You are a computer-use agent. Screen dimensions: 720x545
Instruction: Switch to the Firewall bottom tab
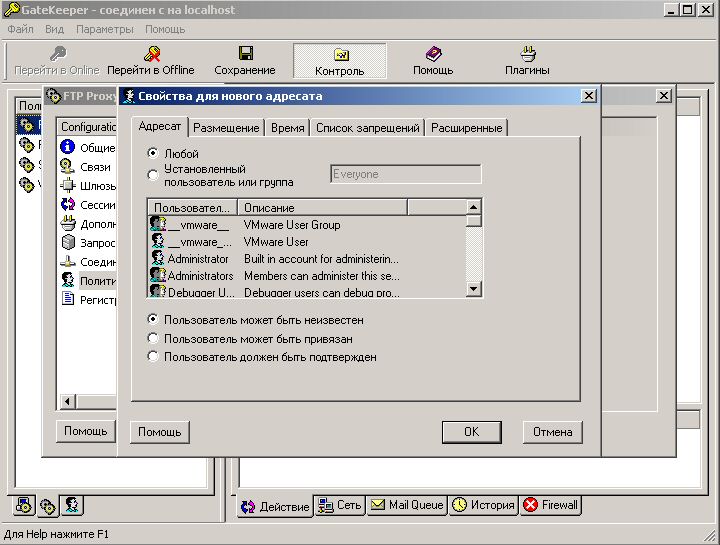(x=551, y=505)
